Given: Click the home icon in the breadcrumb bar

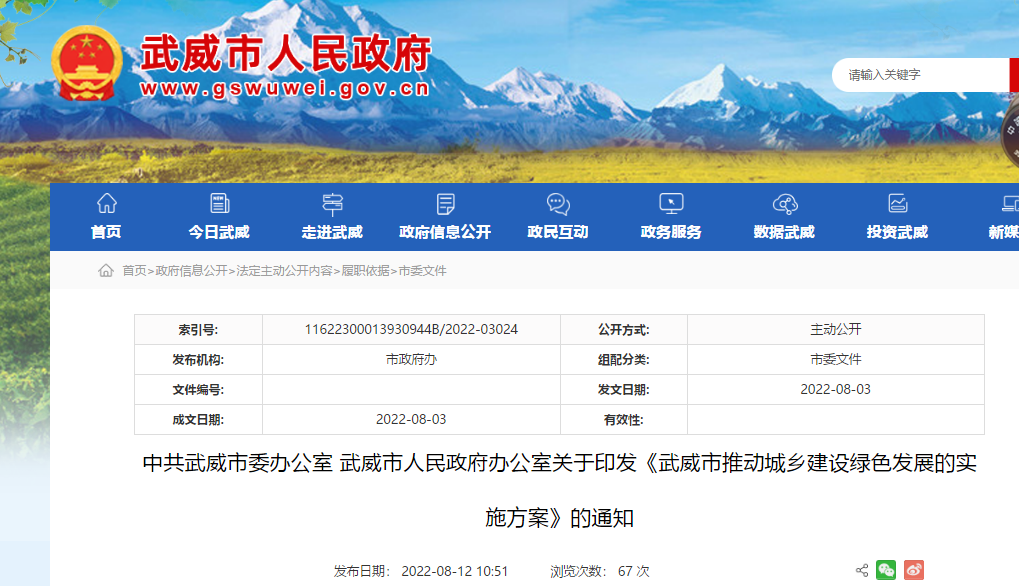Looking at the screenshot, I should (108, 270).
